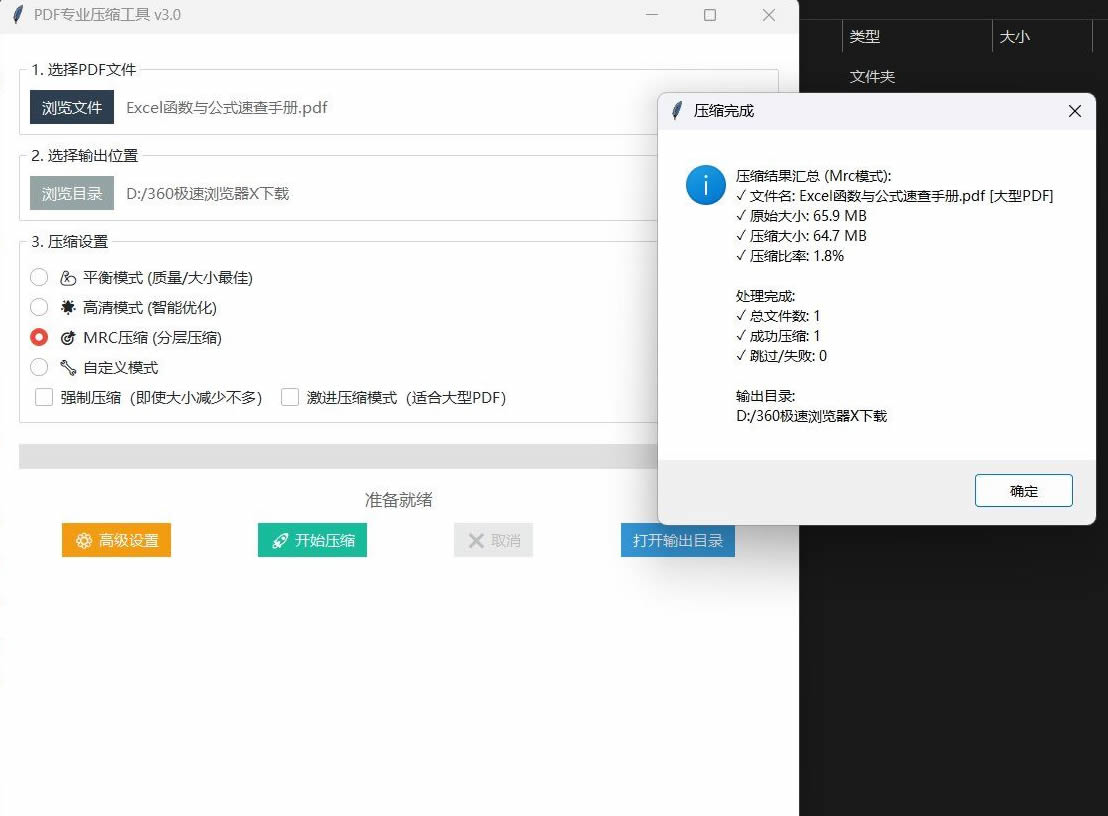
Task: Click the 大小 column header
Action: pos(1015,37)
